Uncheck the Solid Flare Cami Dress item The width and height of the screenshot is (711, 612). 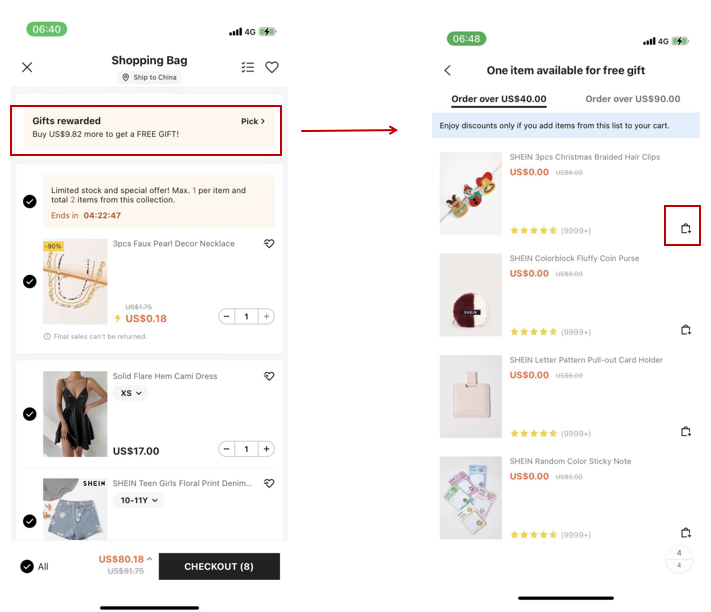[30, 414]
